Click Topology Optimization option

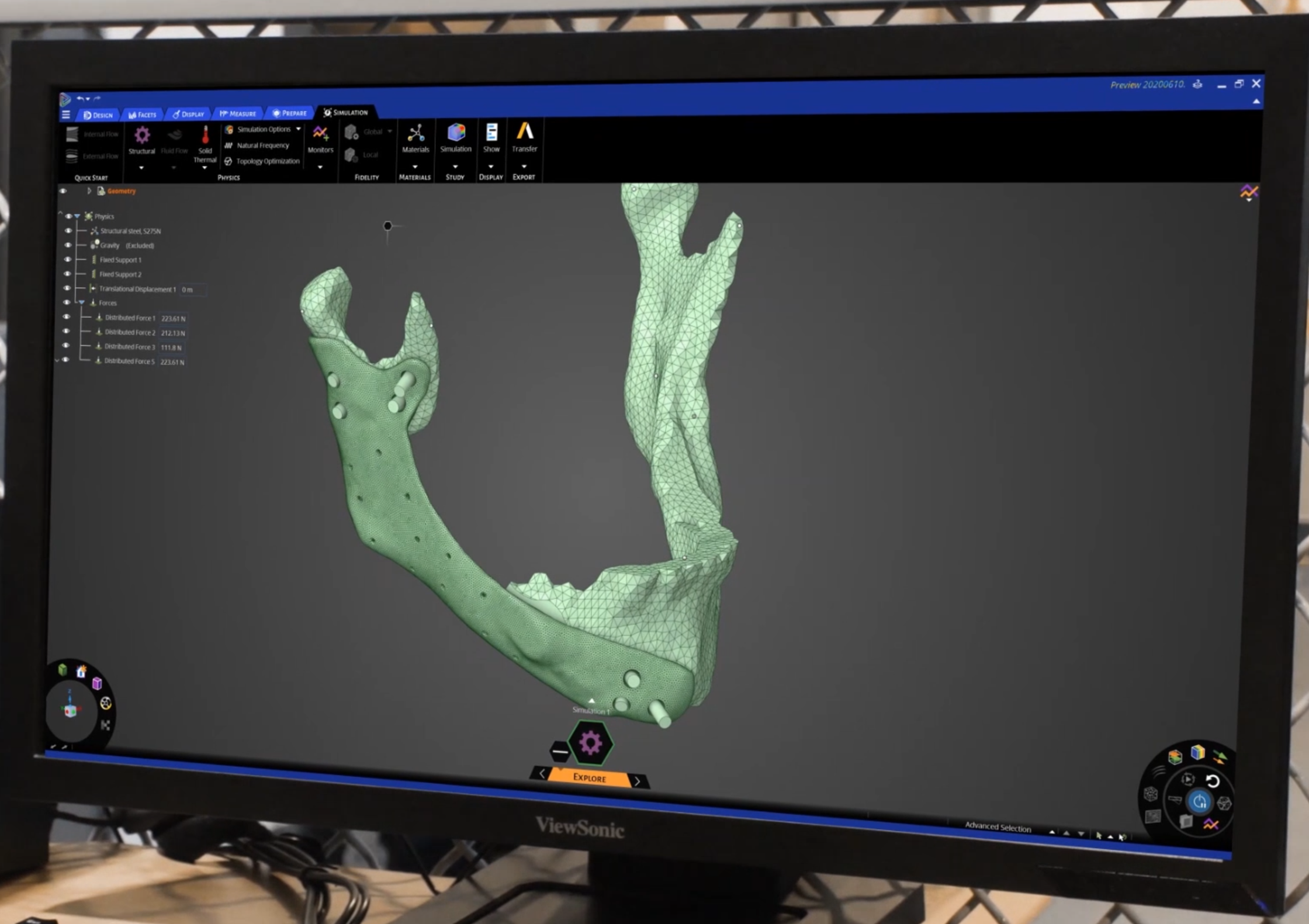[x=262, y=161]
